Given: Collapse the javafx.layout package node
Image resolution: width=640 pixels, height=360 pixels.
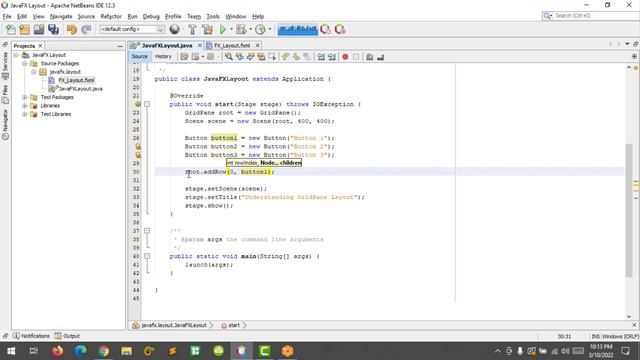Looking at the screenshot, I should tap(33, 72).
